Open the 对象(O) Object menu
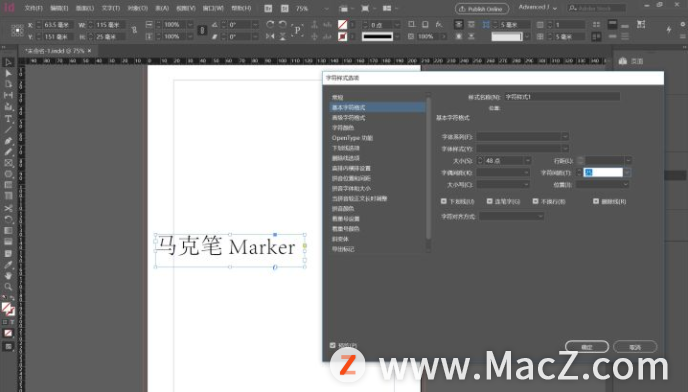Screen dimensions: 688x392 pos(137,8)
